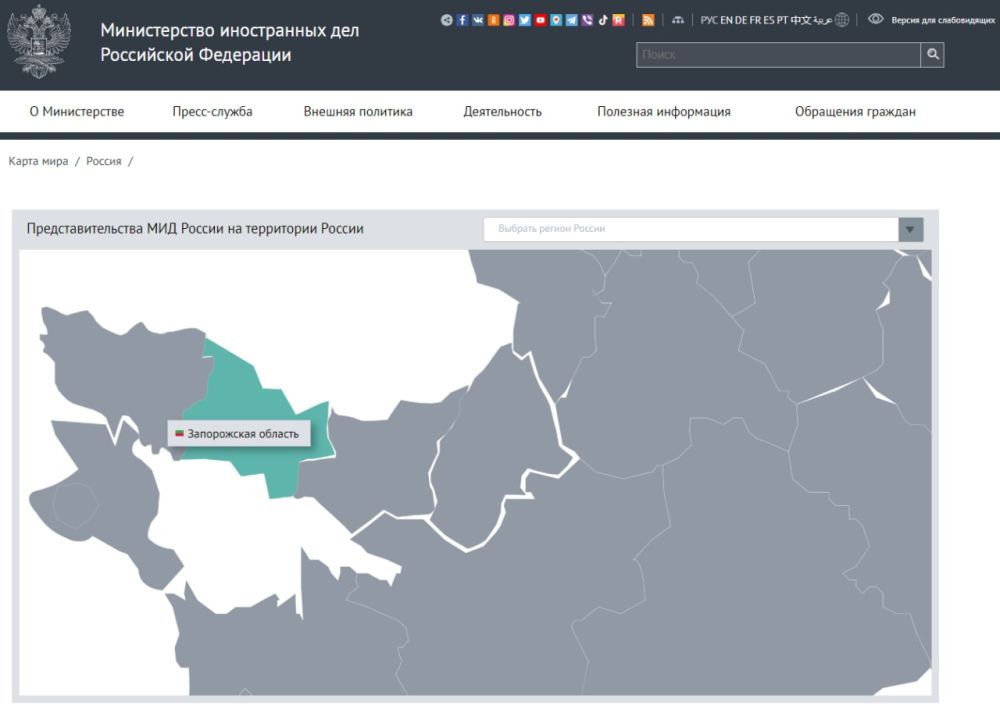Screen dimensions: 1000x720
Task: Open the "О Министерстве" menu
Action: [77, 112]
